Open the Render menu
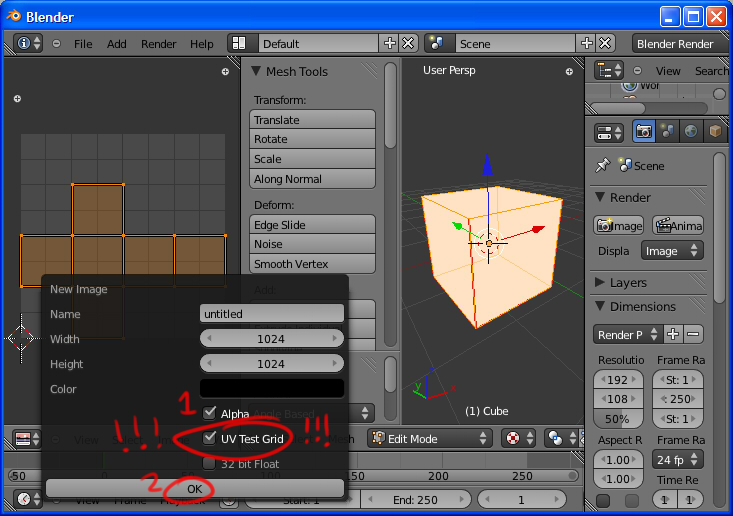The height and width of the screenshot is (516, 733). coord(158,44)
